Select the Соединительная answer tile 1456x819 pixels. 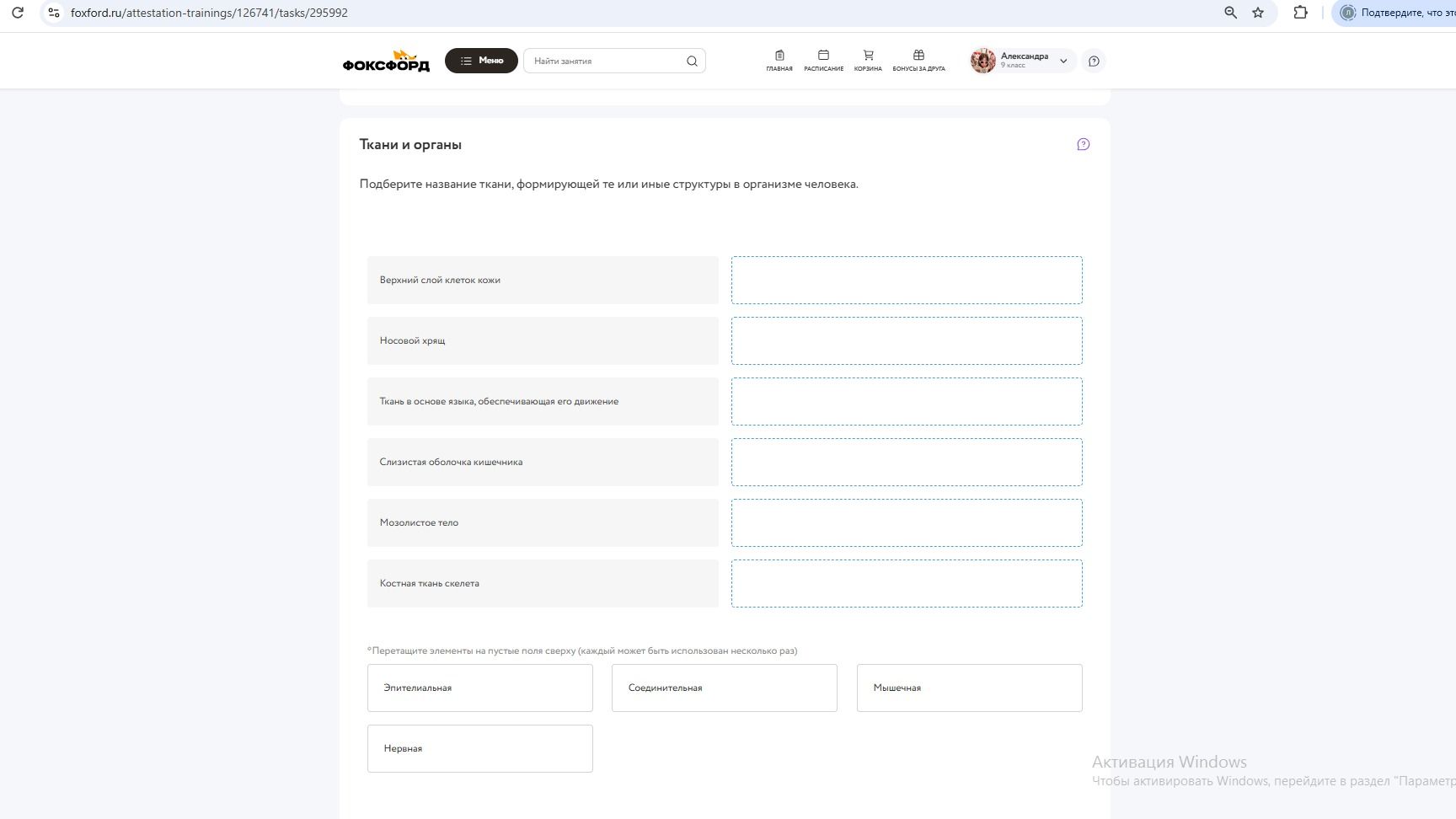pyautogui.click(x=725, y=688)
